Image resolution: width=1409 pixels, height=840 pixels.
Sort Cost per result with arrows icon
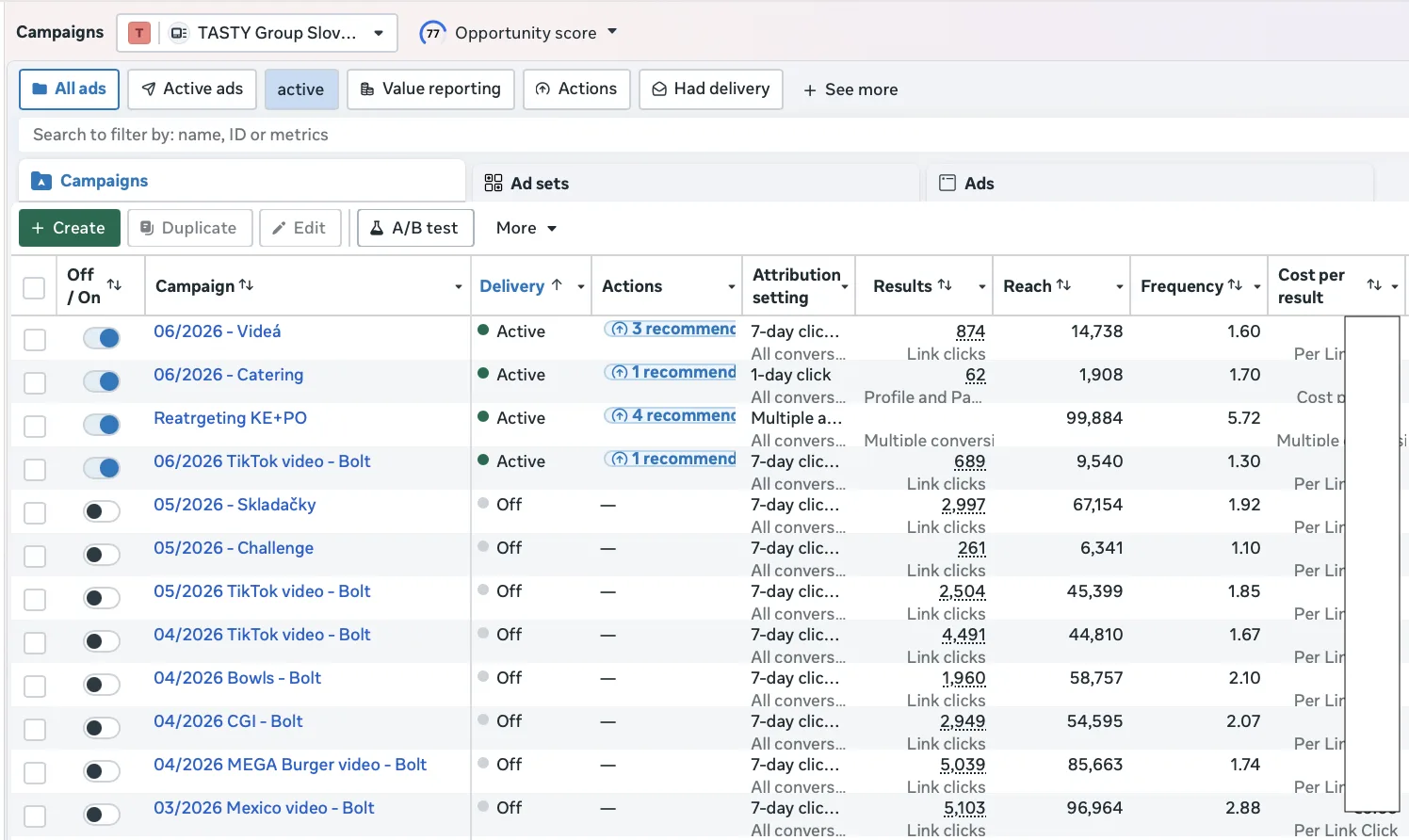click(1374, 284)
